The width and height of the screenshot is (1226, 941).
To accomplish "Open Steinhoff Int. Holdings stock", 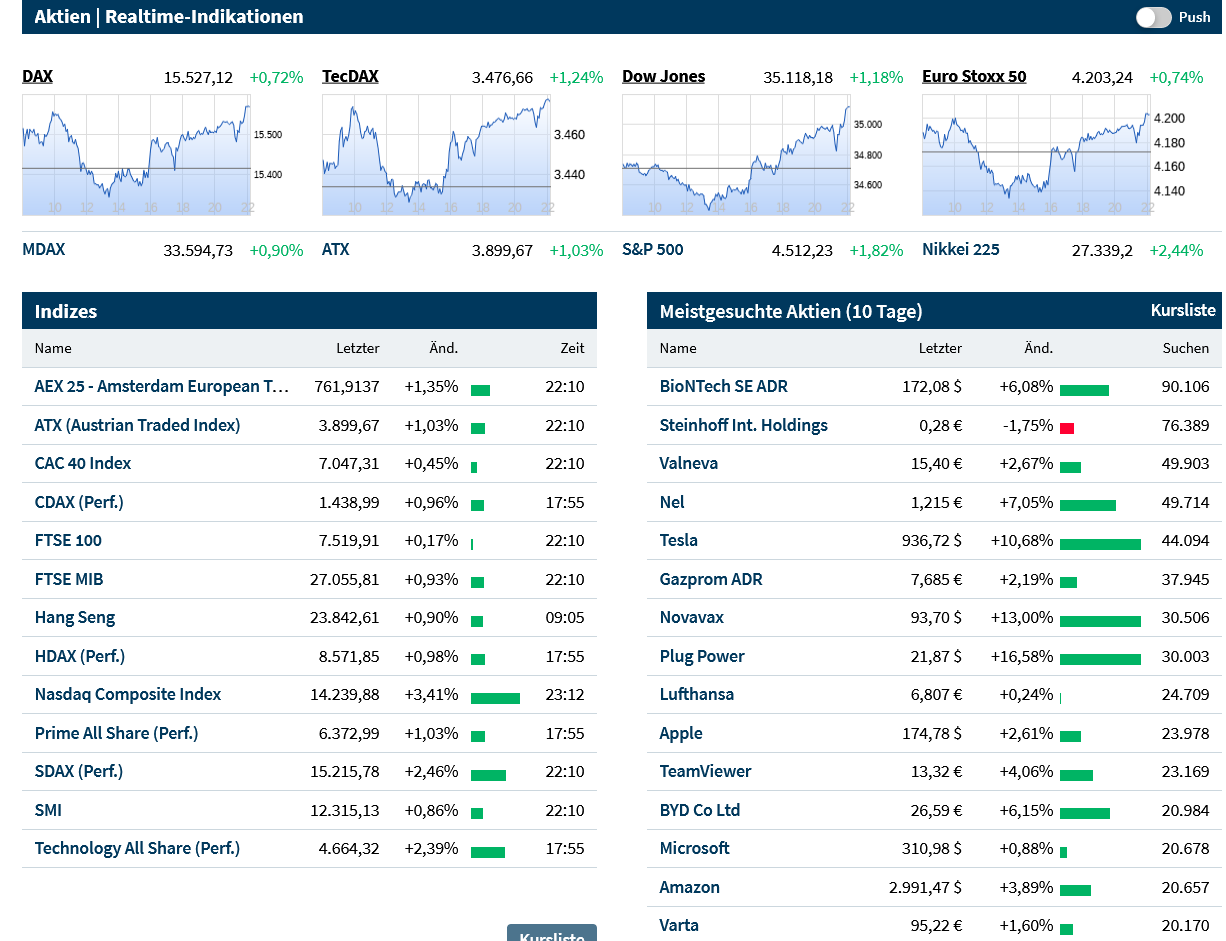I will (x=744, y=426).
